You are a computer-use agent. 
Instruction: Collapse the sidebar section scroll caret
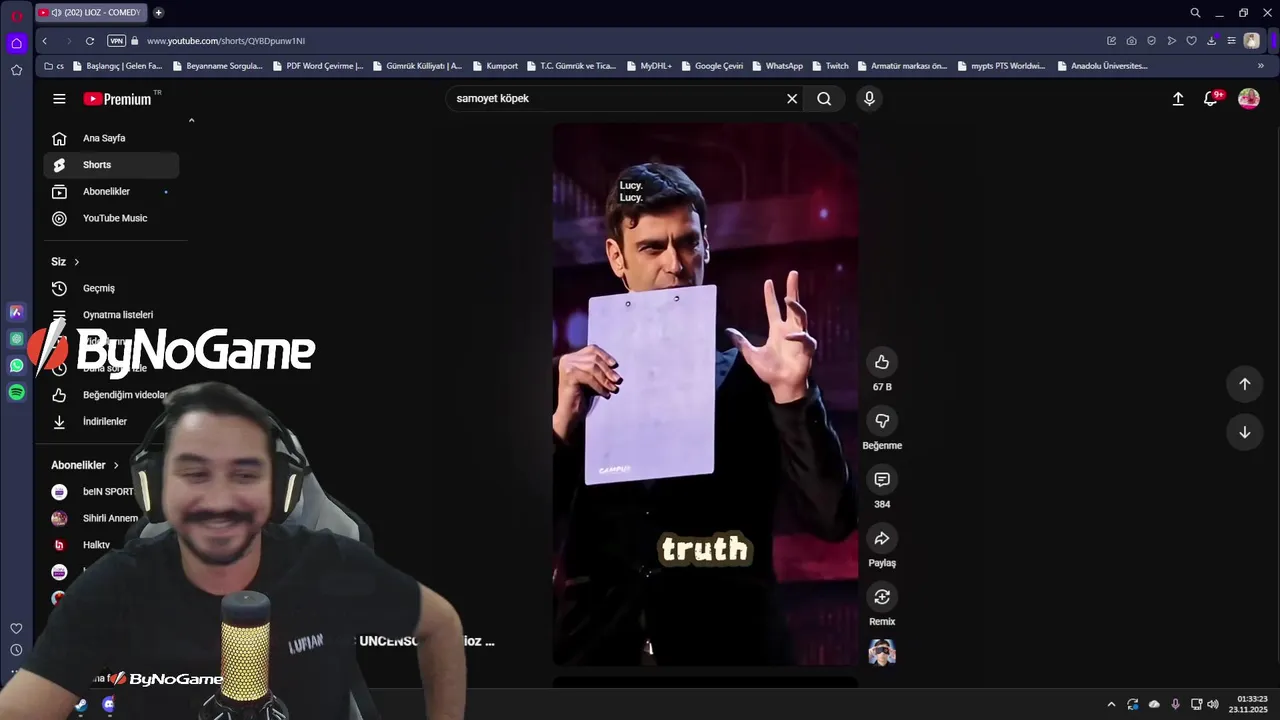click(x=191, y=120)
